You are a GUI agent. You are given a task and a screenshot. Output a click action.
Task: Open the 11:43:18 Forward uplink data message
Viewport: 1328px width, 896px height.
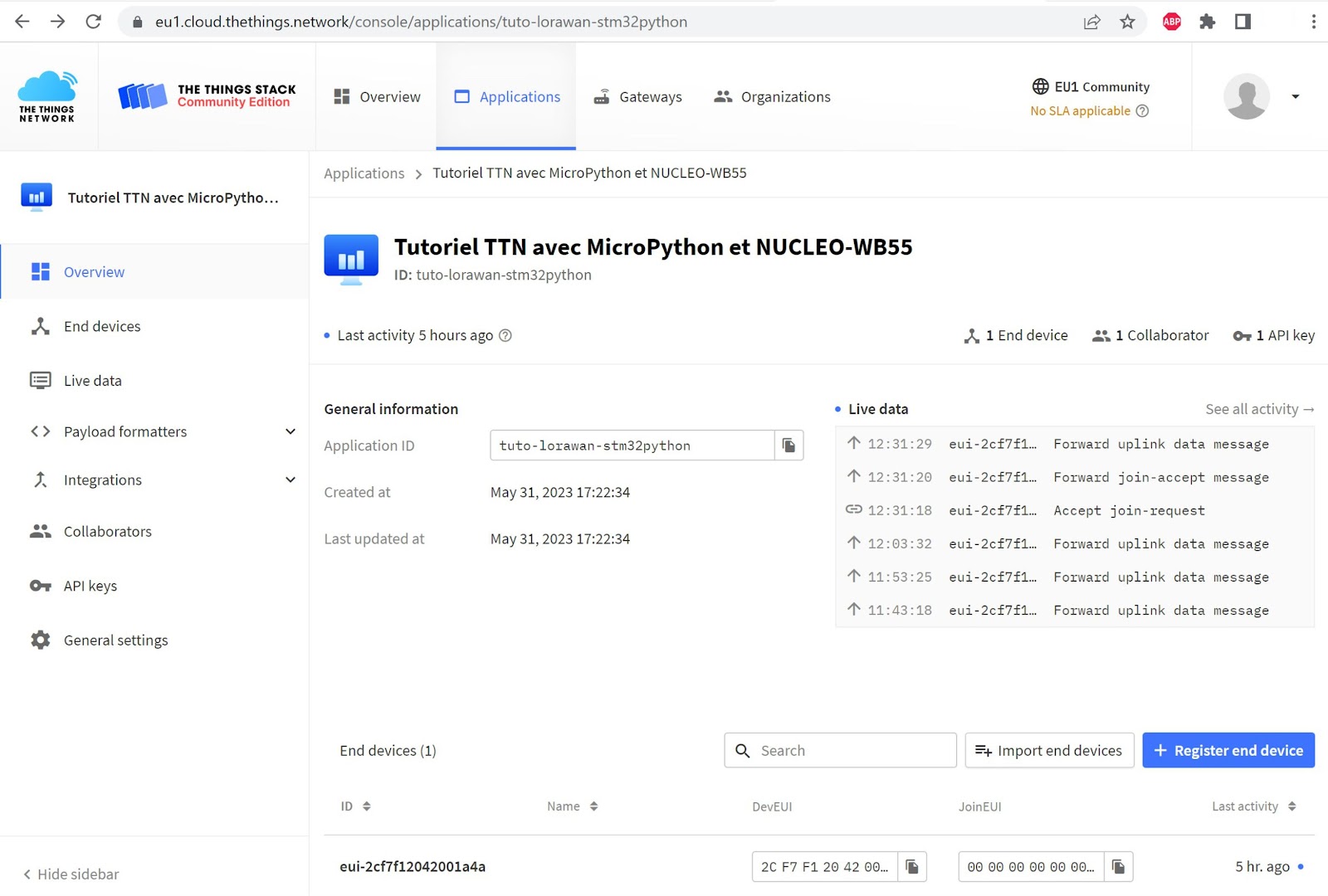pos(1075,610)
